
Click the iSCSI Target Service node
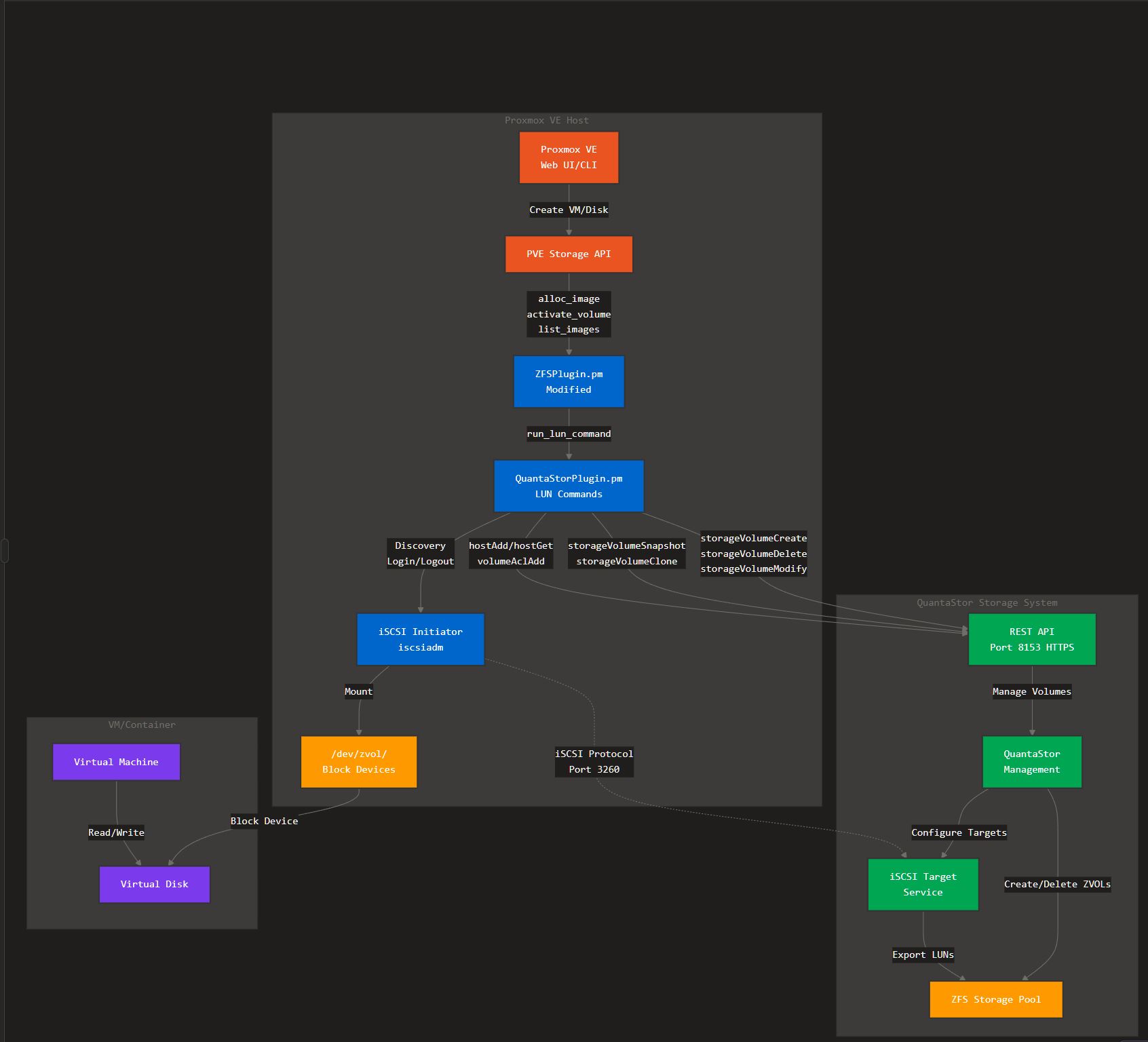pyautogui.click(x=923, y=885)
